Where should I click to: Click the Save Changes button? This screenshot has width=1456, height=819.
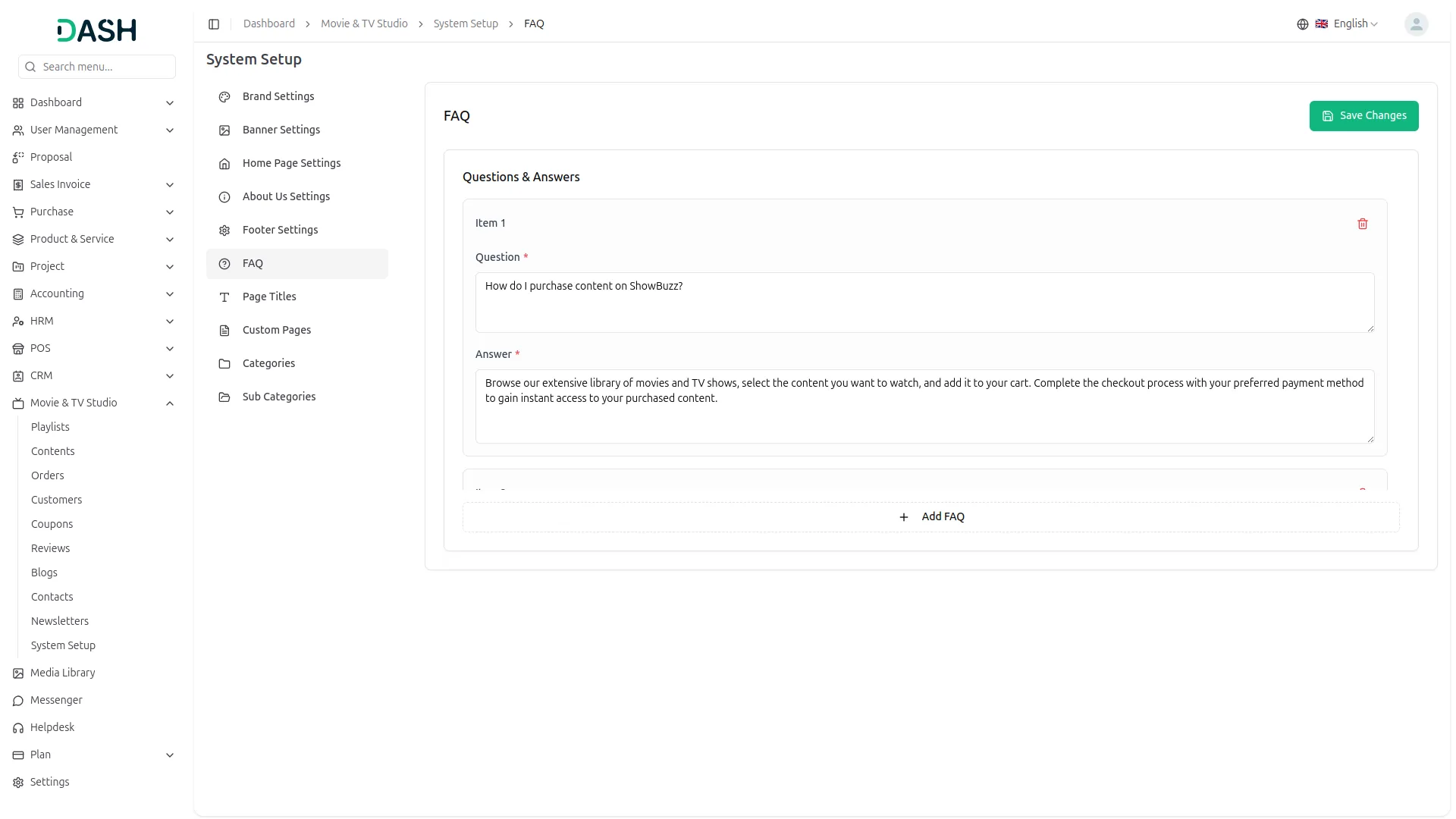[1363, 116]
